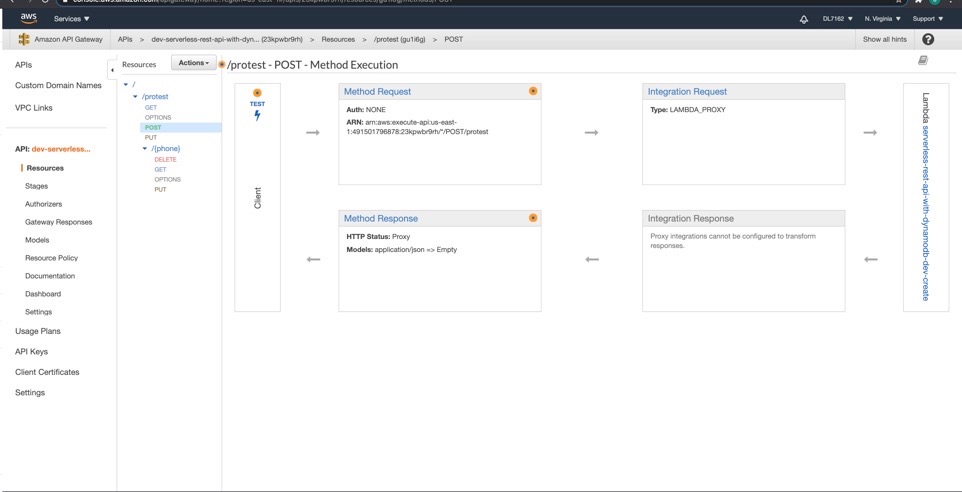Open Client Certificates section
The width and height of the screenshot is (962, 492).
click(47, 372)
